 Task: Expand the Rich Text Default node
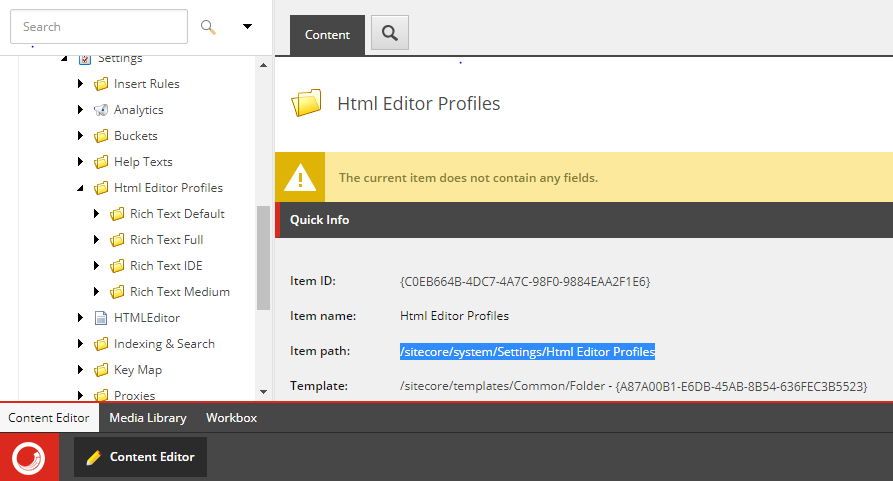[x=96, y=213]
